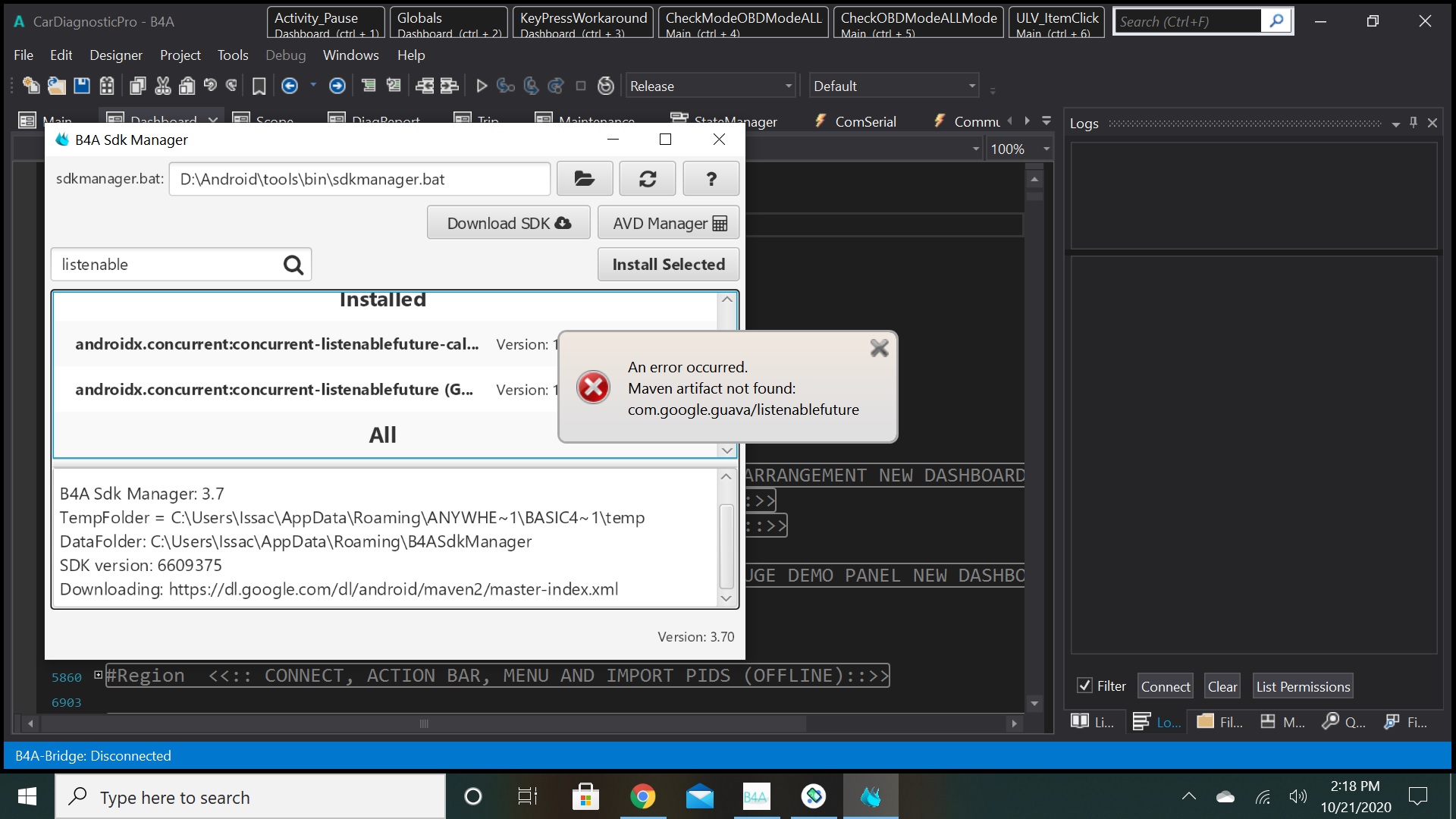Click the Run play toolbar icon
1456x819 pixels.
click(x=481, y=86)
